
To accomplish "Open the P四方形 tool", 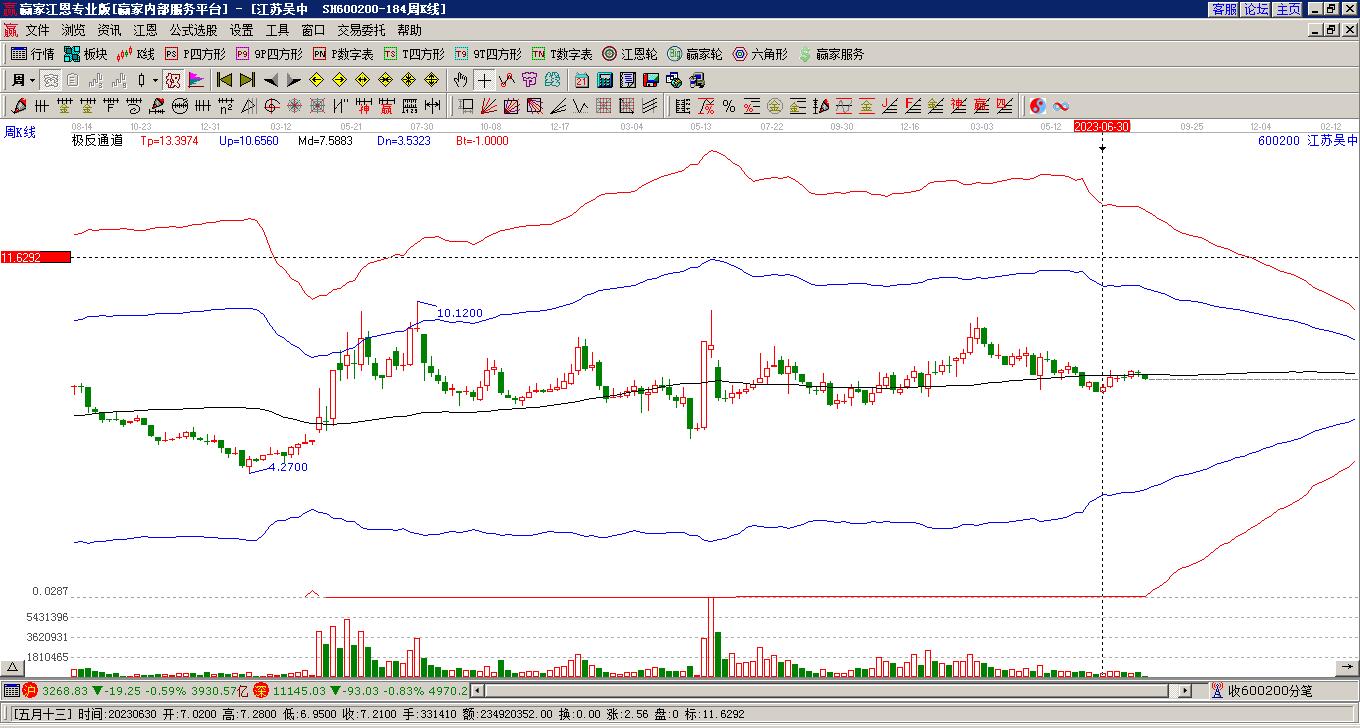I will click(x=196, y=54).
